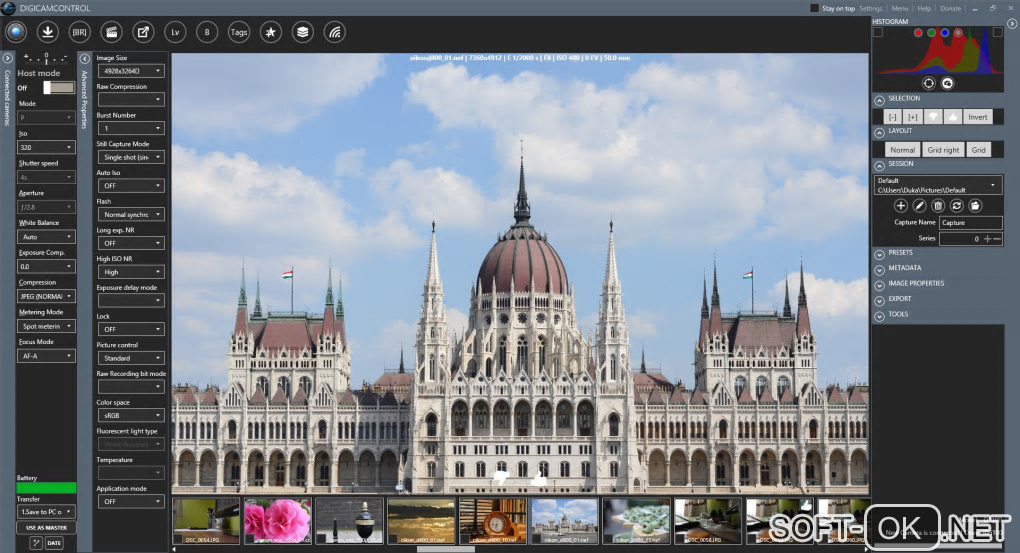Add a new session with plus icon
This screenshot has width=1020, height=553.
[x=900, y=206]
